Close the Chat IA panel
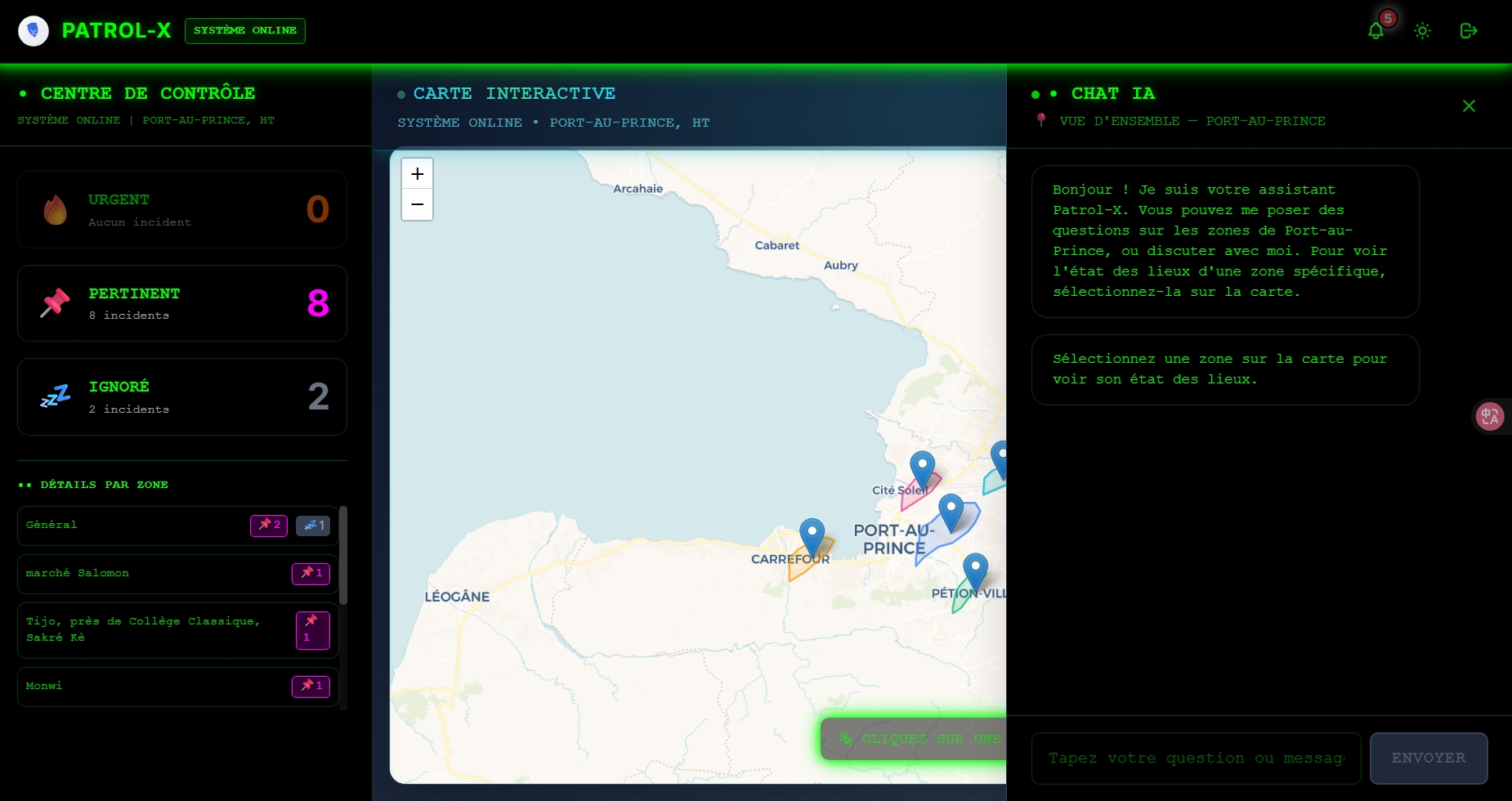The width and height of the screenshot is (1512, 801). click(1469, 106)
